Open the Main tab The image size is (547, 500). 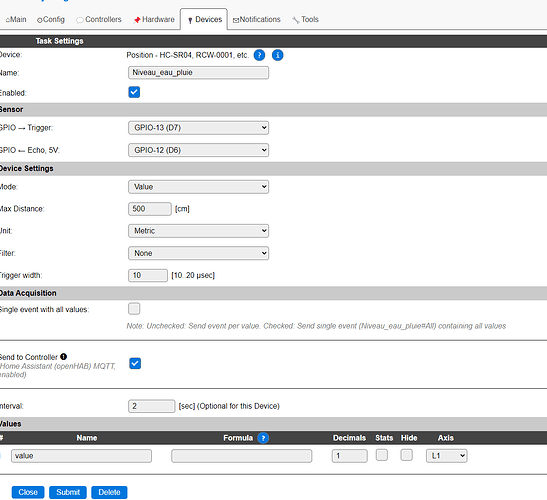[16, 20]
